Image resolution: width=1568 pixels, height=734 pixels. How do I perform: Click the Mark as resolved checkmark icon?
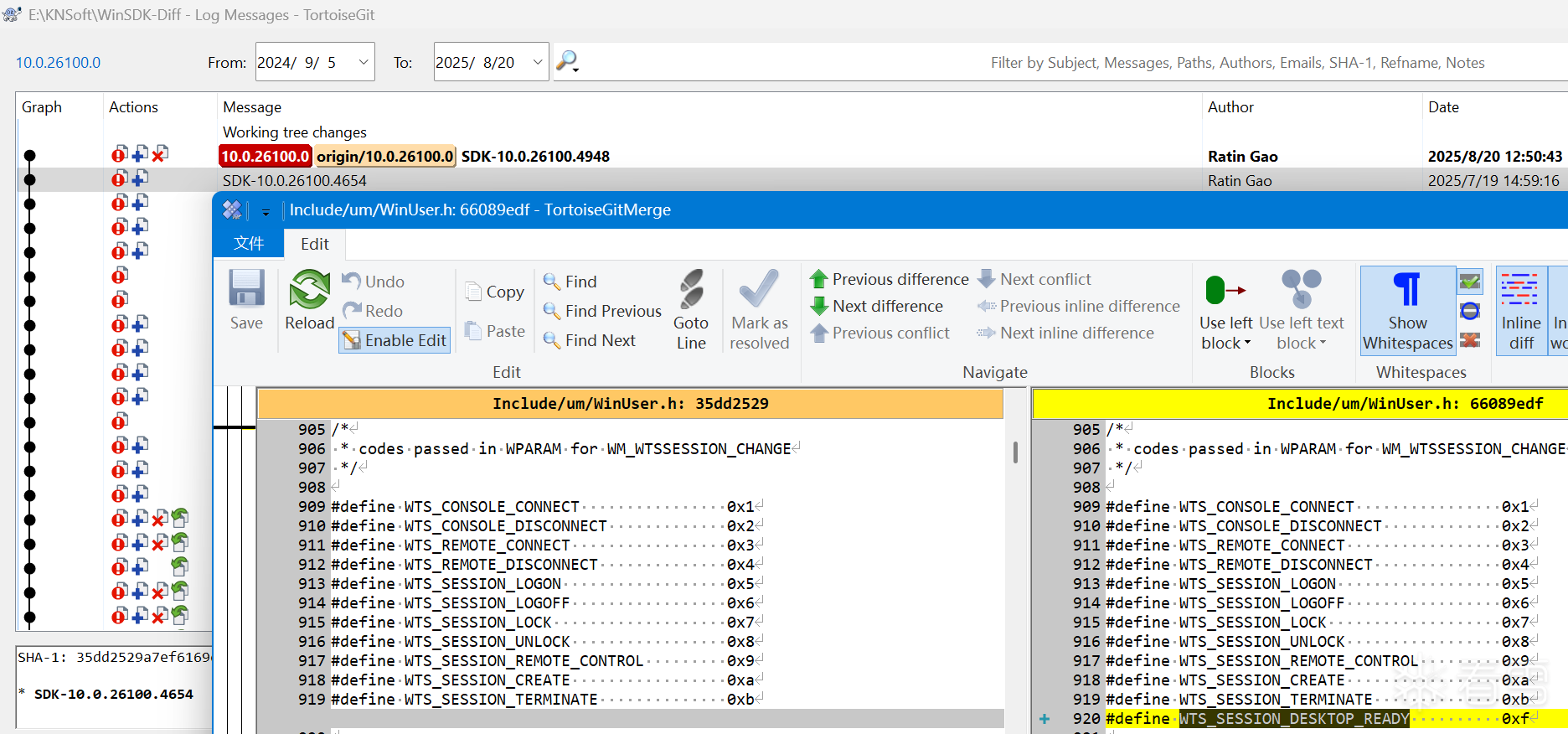(759, 289)
